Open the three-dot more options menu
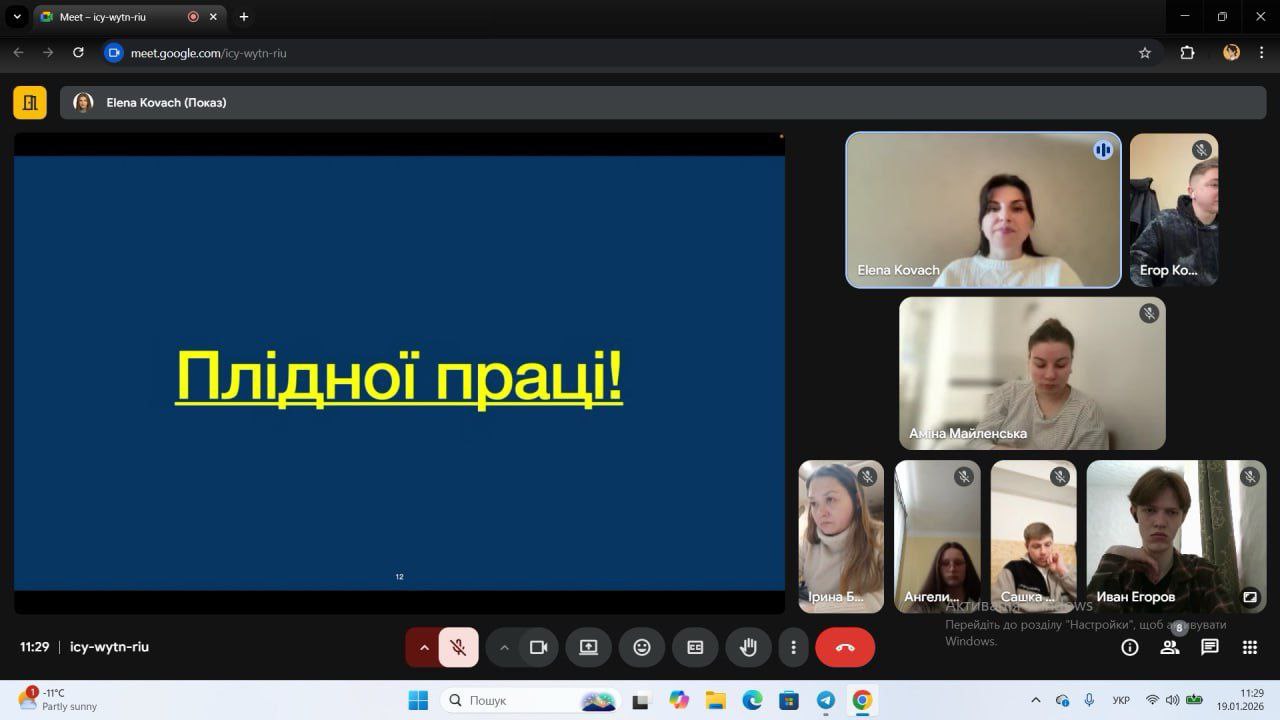1280x720 pixels. tap(793, 647)
